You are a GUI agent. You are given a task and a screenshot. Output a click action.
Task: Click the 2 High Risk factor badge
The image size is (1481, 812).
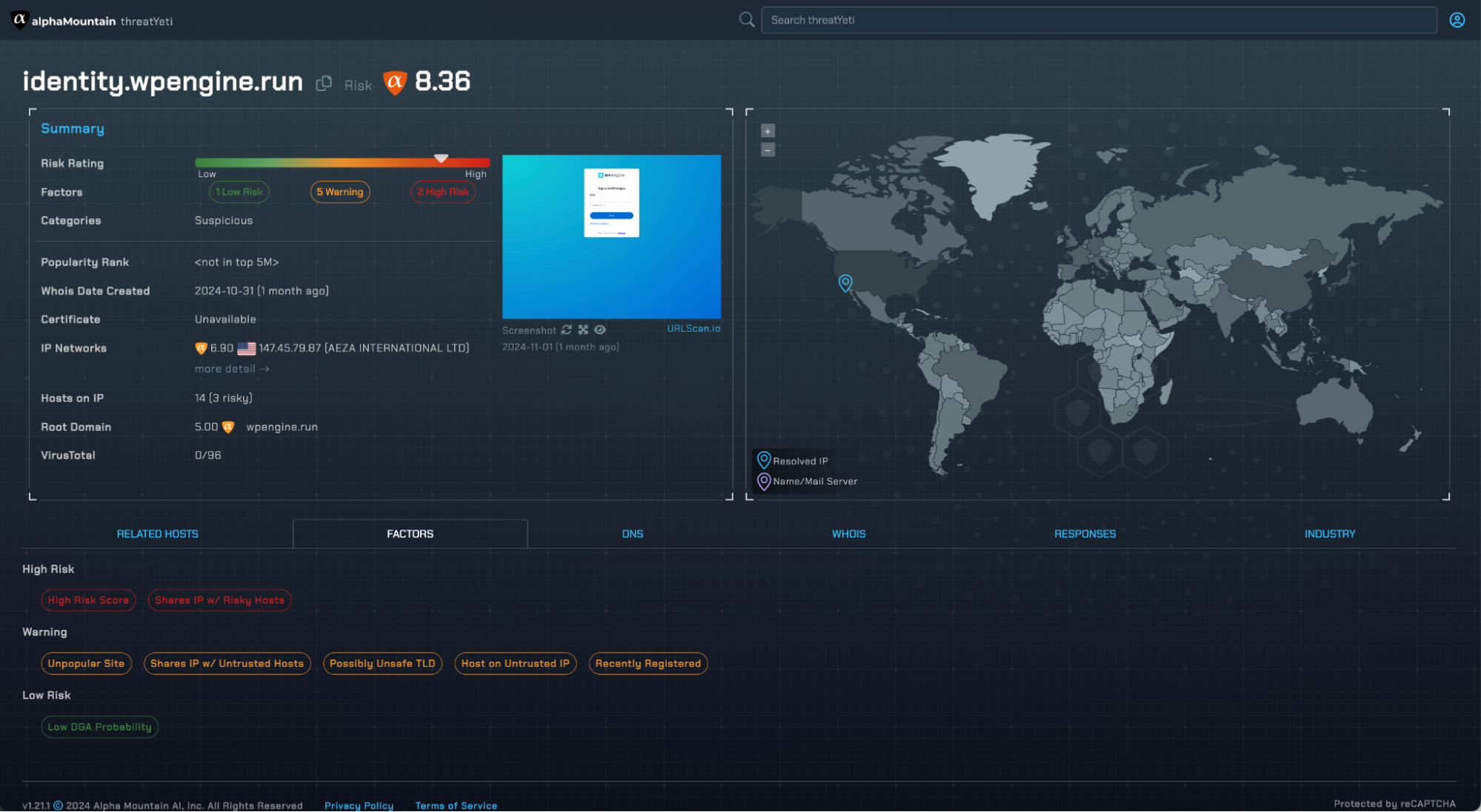pyautogui.click(x=443, y=192)
